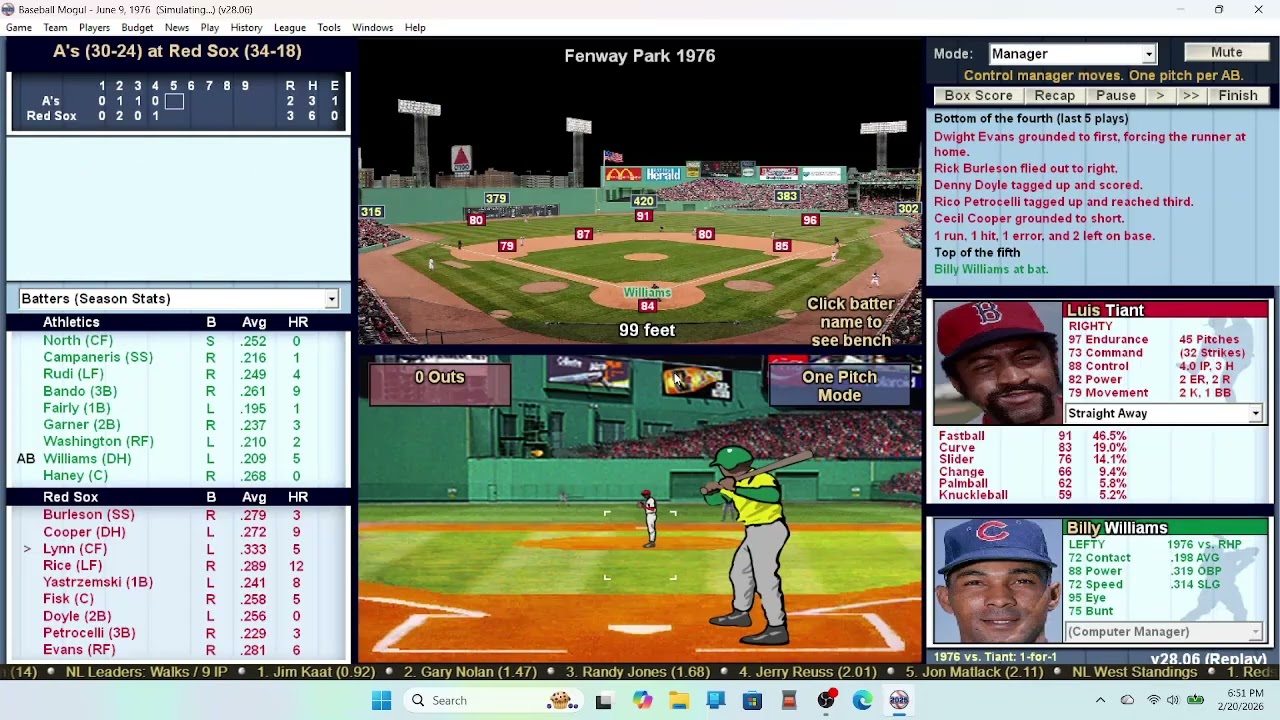Select Haney (C) in lineup
This screenshot has width=1280, height=720.
click(75, 476)
